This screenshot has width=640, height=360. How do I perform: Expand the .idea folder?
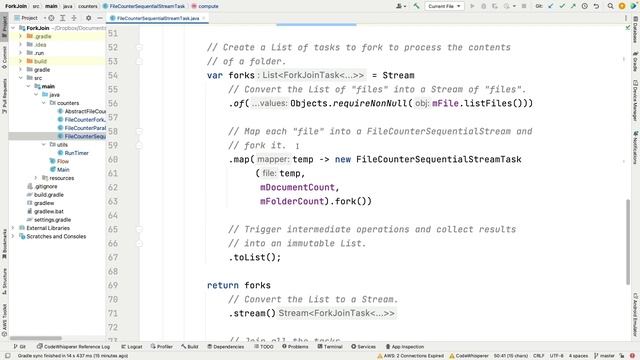20,44
